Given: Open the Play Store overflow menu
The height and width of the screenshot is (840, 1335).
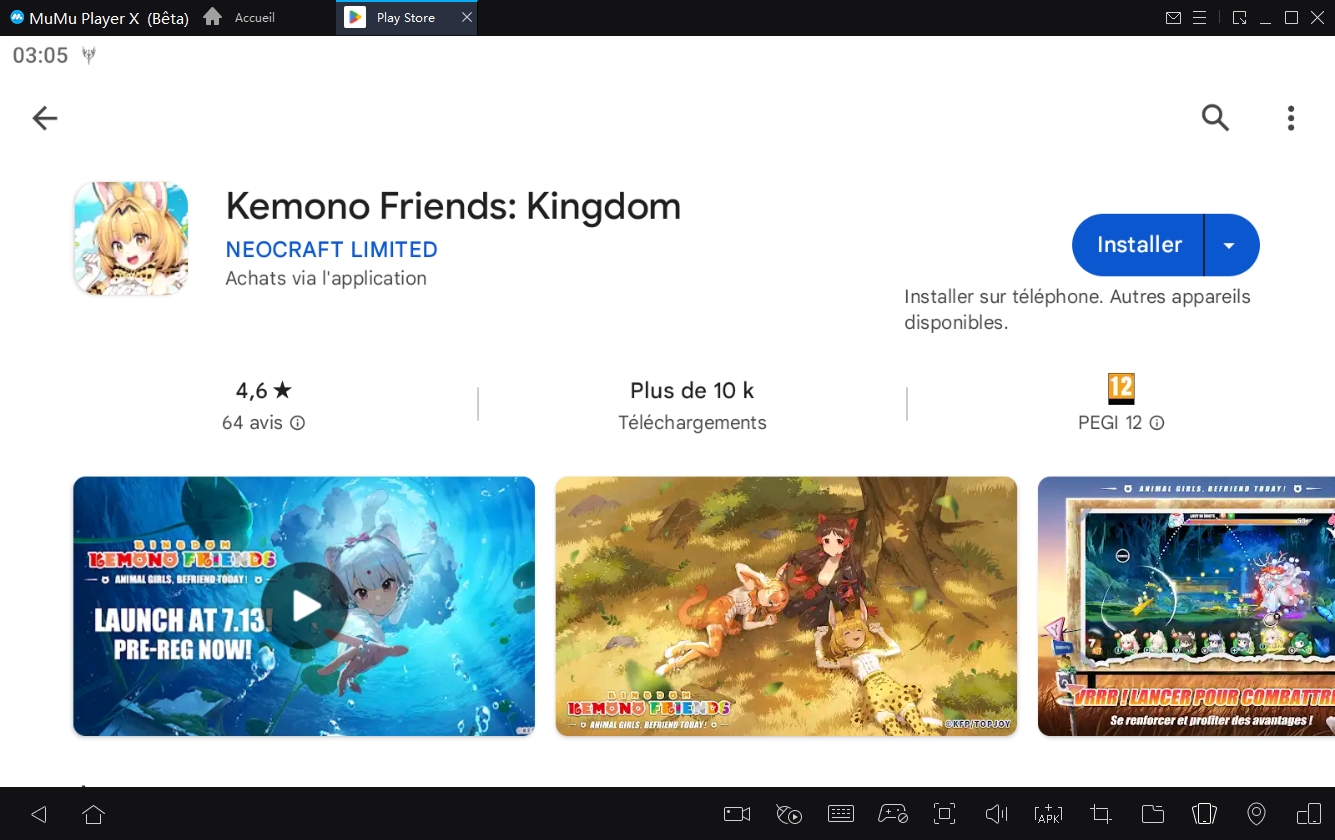Looking at the screenshot, I should [1290, 117].
